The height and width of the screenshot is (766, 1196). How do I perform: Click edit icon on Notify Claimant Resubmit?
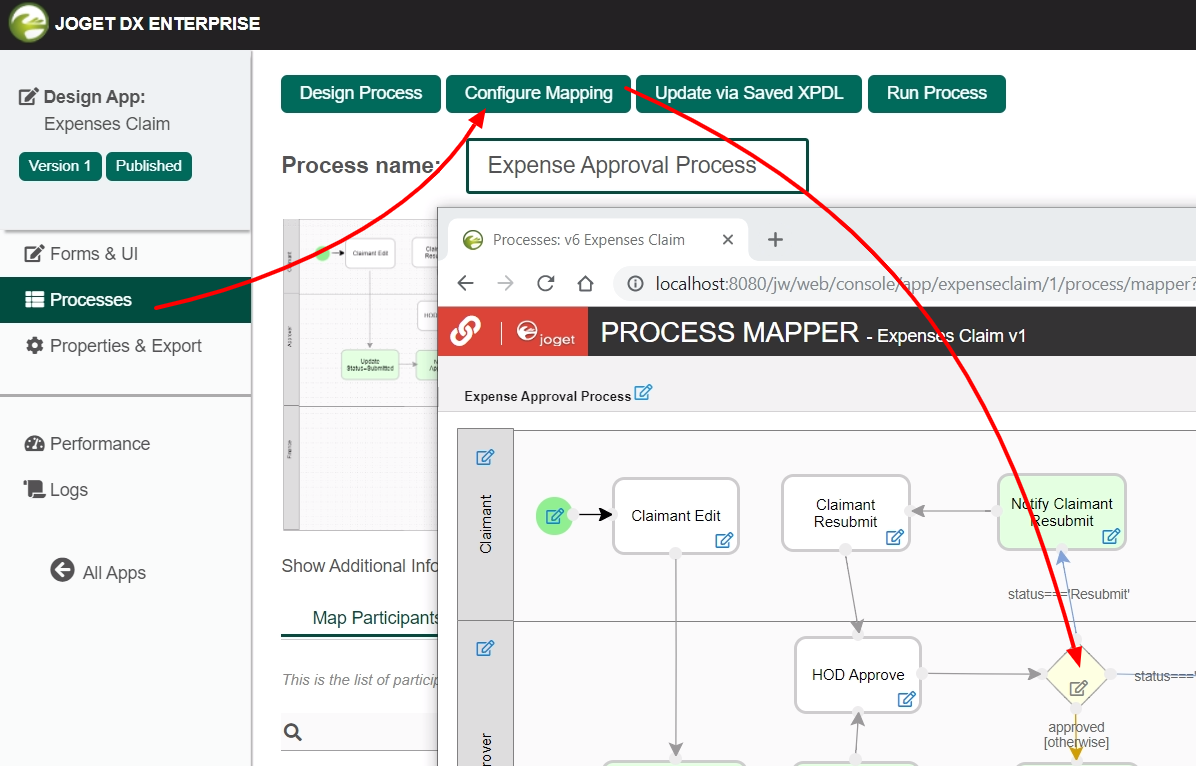tap(1110, 536)
